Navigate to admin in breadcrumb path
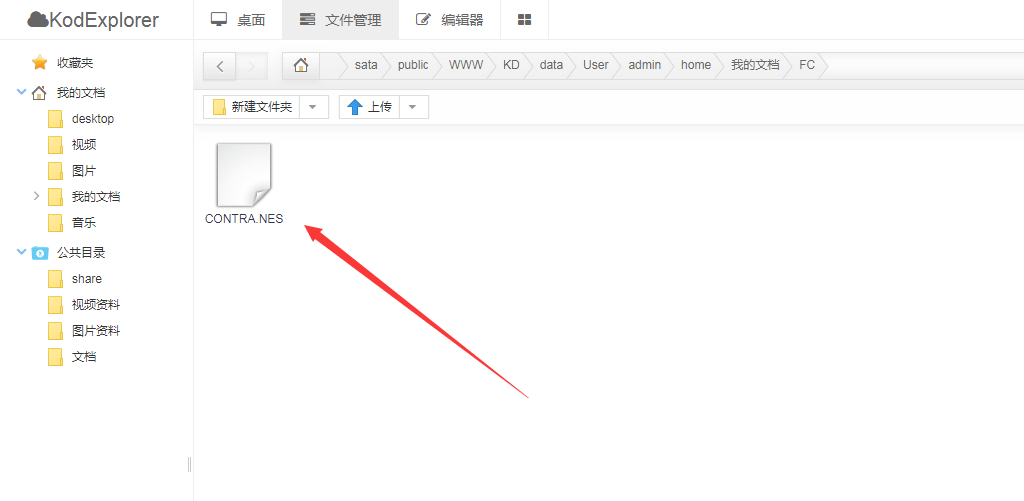Viewport: 1024px width, 501px height. 644,65
